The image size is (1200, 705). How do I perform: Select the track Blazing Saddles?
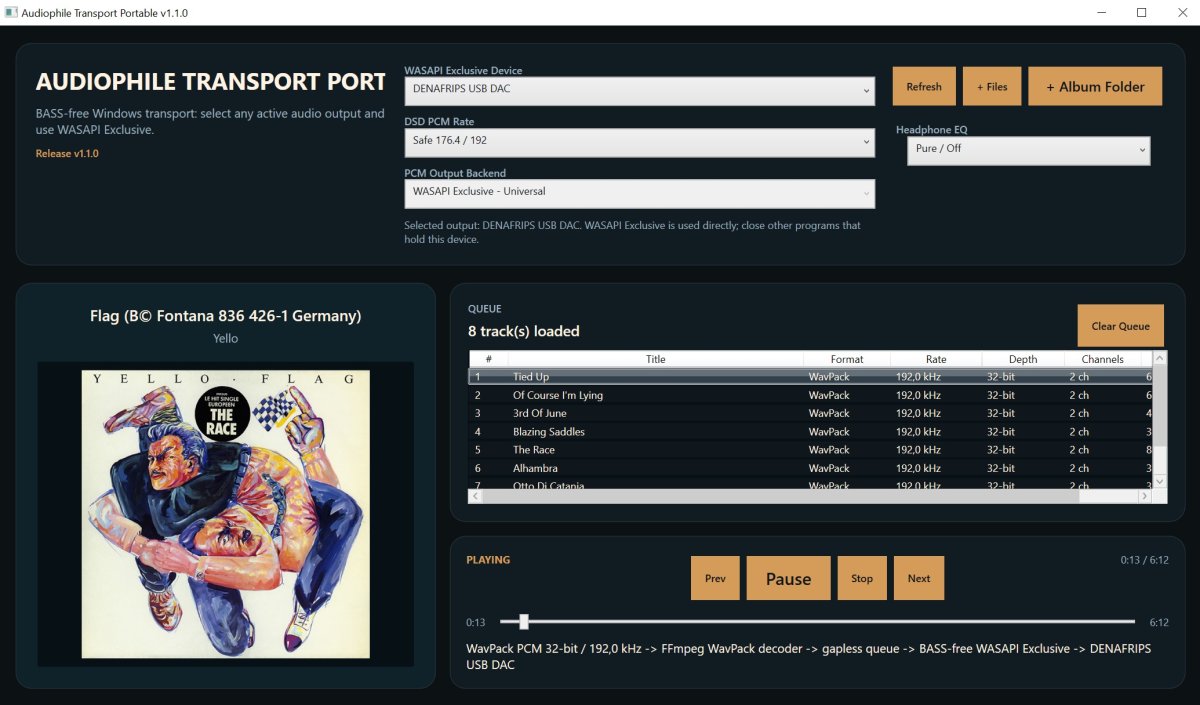pos(810,432)
